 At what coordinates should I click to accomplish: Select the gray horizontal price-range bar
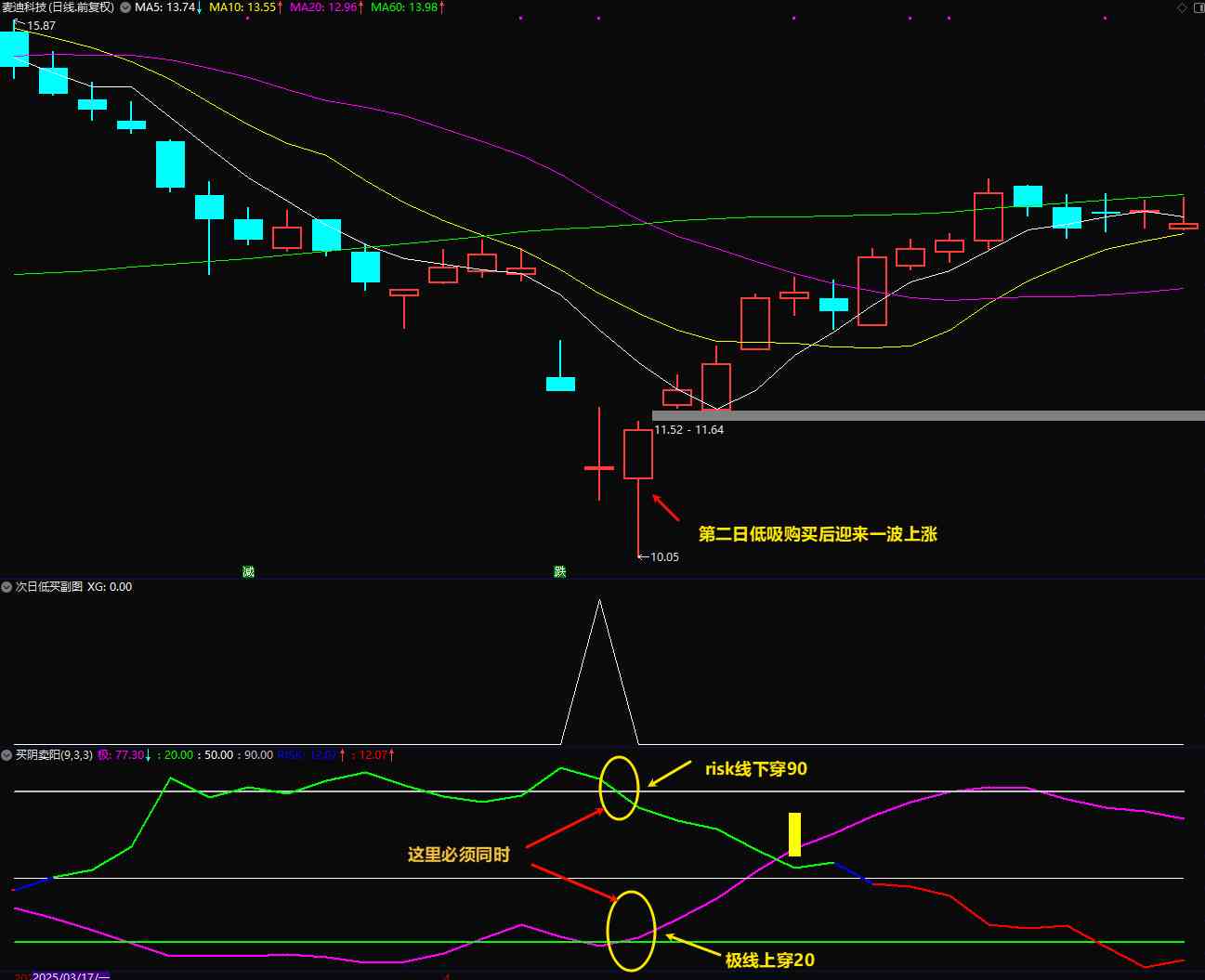click(x=927, y=415)
